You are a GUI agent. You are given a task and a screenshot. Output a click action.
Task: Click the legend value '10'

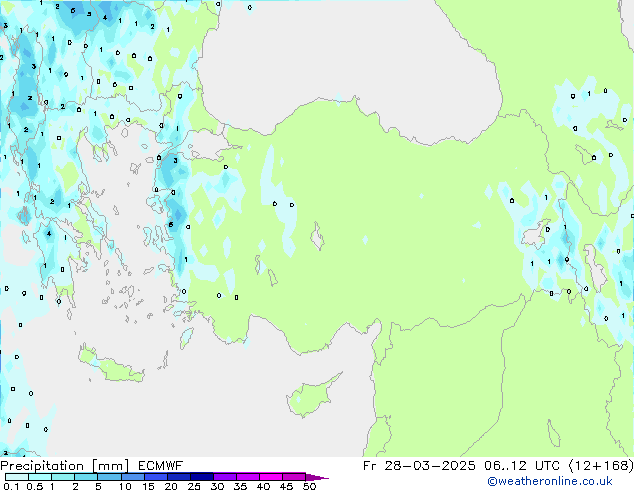(125, 486)
